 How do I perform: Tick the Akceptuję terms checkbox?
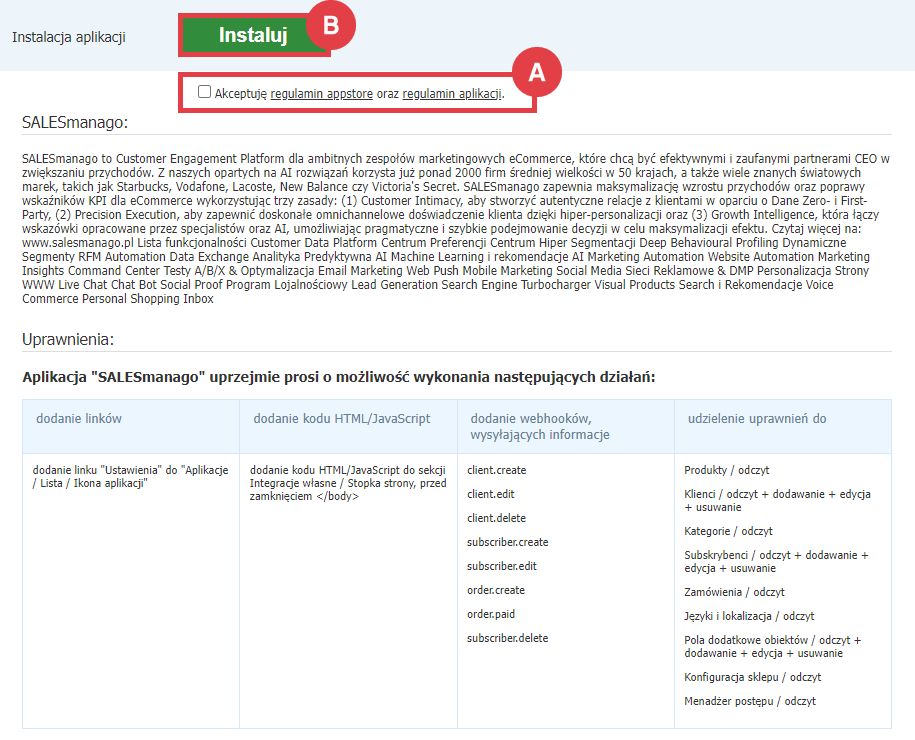point(205,92)
